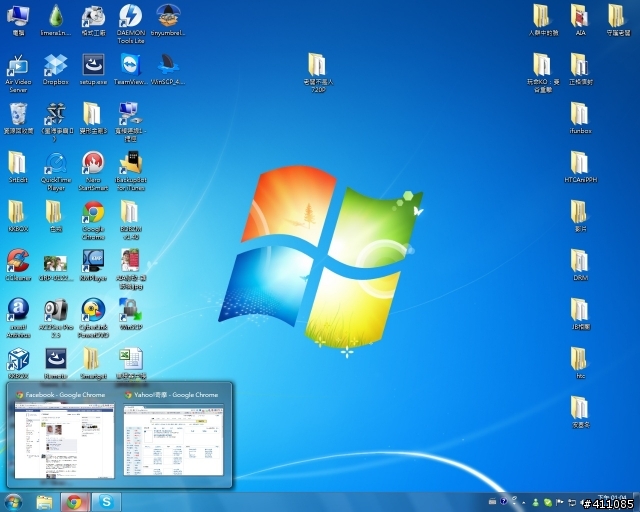
Task: Launch Google Chrome desktop shortcut
Action: (x=93, y=220)
